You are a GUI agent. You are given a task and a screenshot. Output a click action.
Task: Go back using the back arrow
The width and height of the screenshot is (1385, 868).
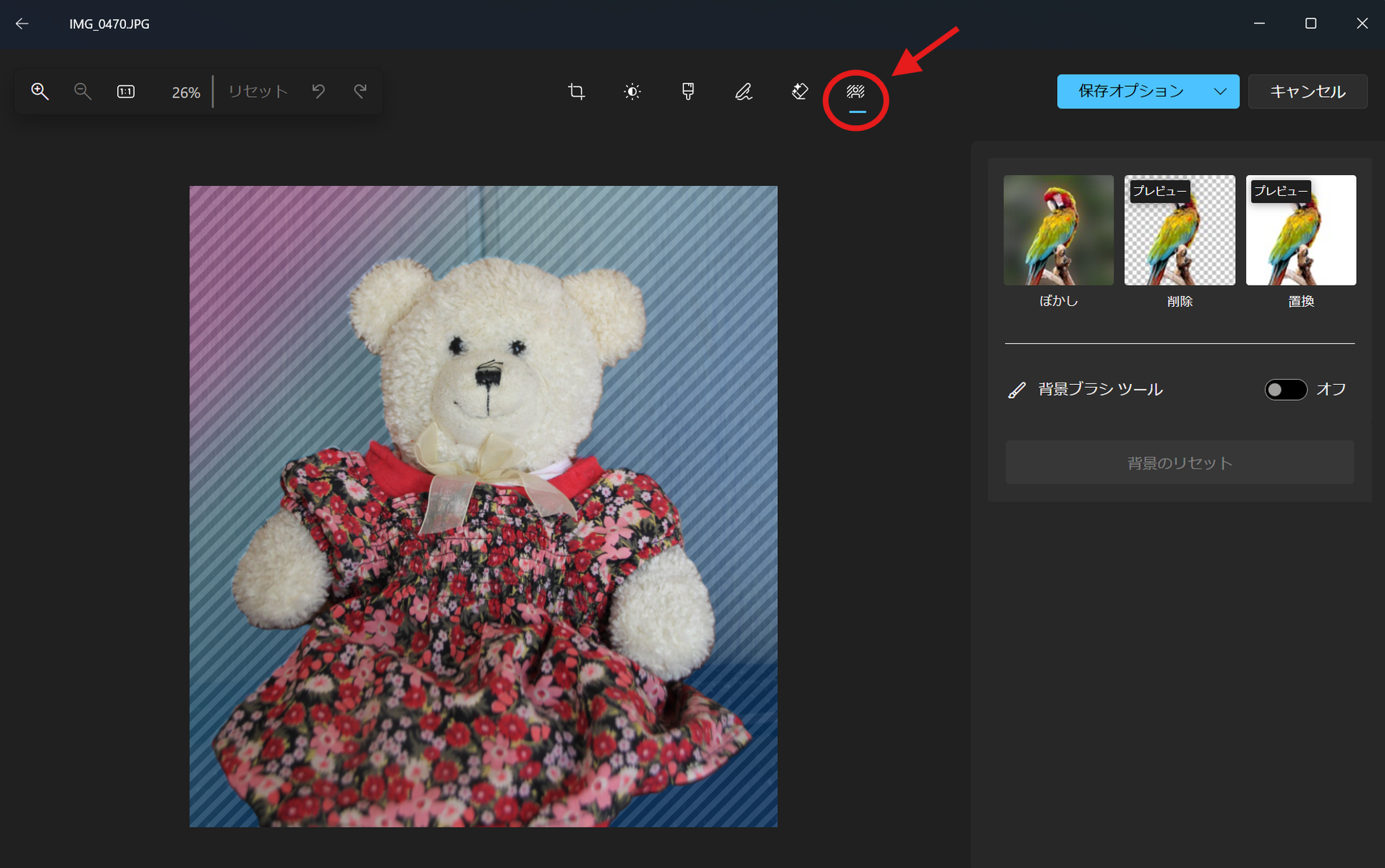click(22, 24)
